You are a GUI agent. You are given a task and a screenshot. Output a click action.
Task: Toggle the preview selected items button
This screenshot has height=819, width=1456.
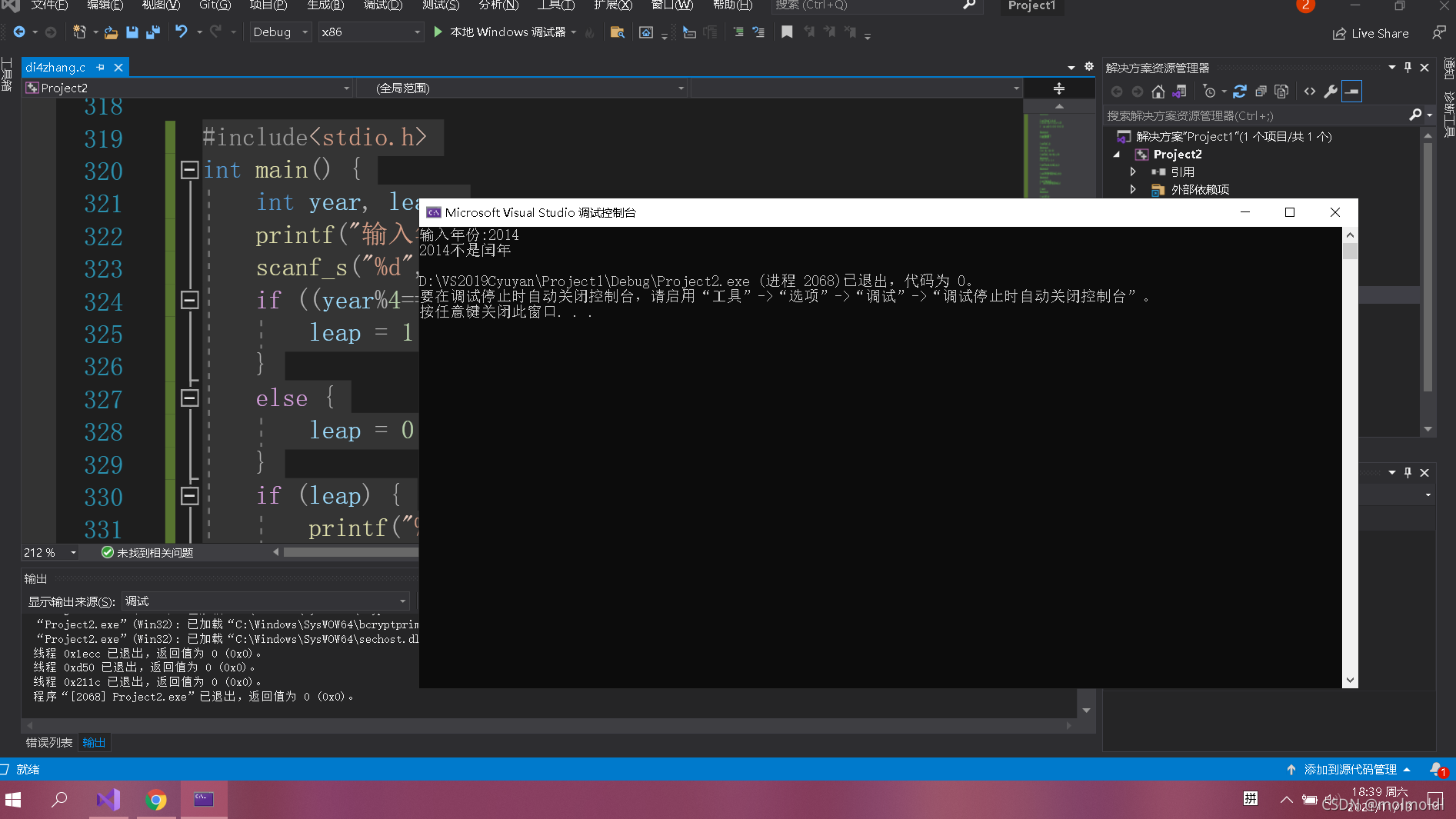point(1351,92)
